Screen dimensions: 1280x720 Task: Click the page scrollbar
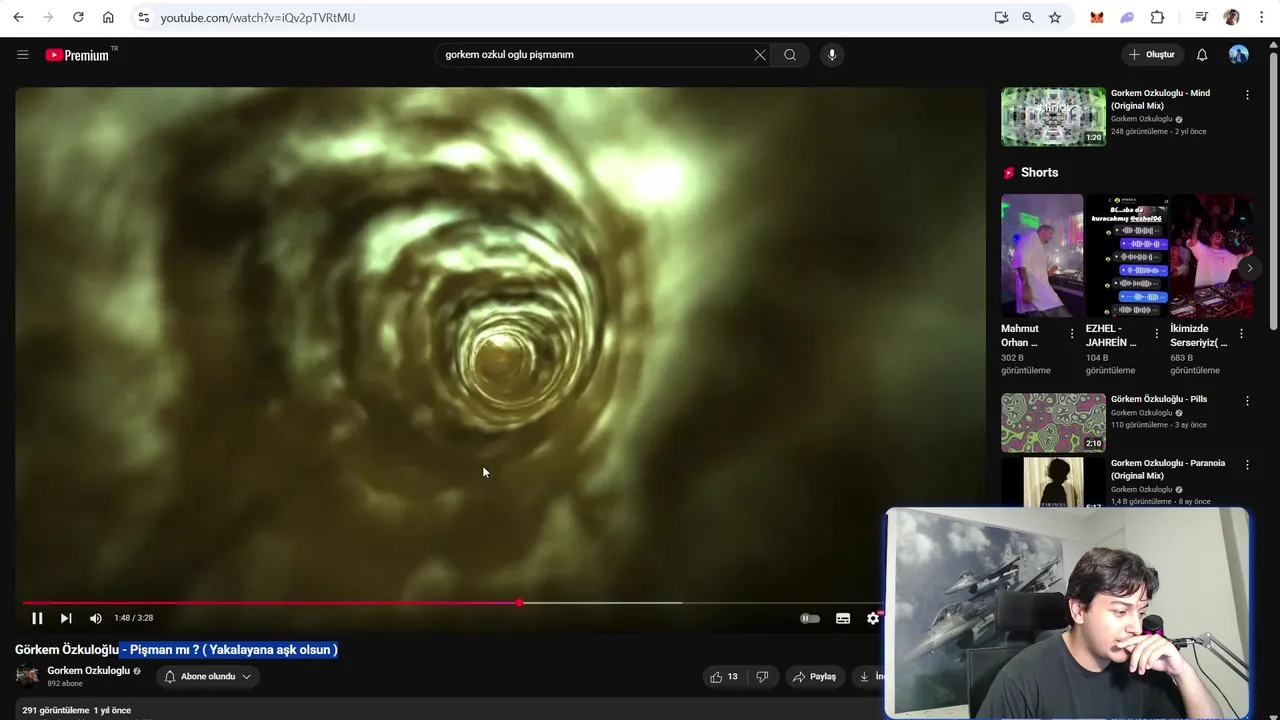tap(1274, 190)
